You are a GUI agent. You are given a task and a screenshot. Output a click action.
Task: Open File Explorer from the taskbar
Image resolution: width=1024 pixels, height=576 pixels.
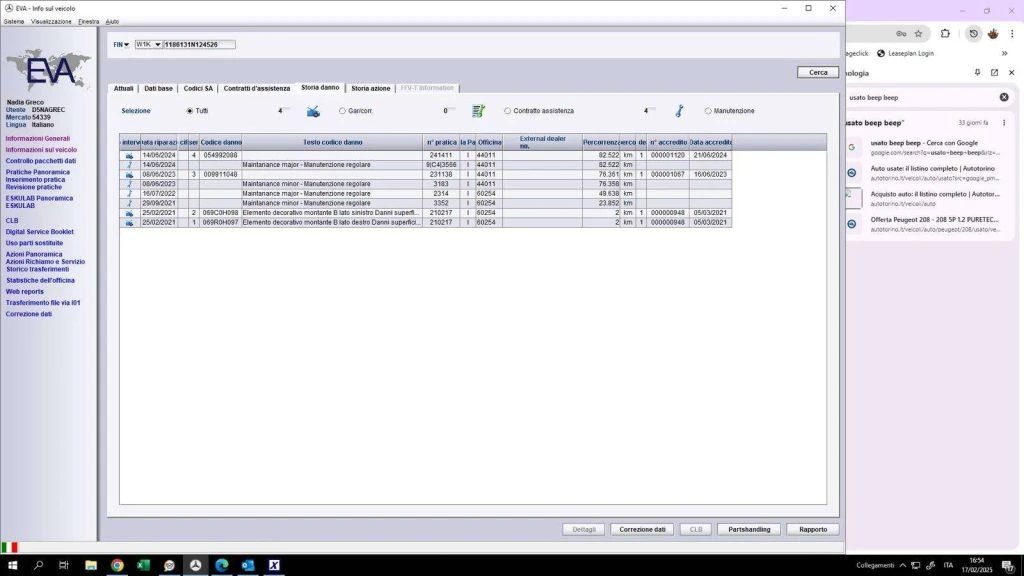(x=91, y=565)
